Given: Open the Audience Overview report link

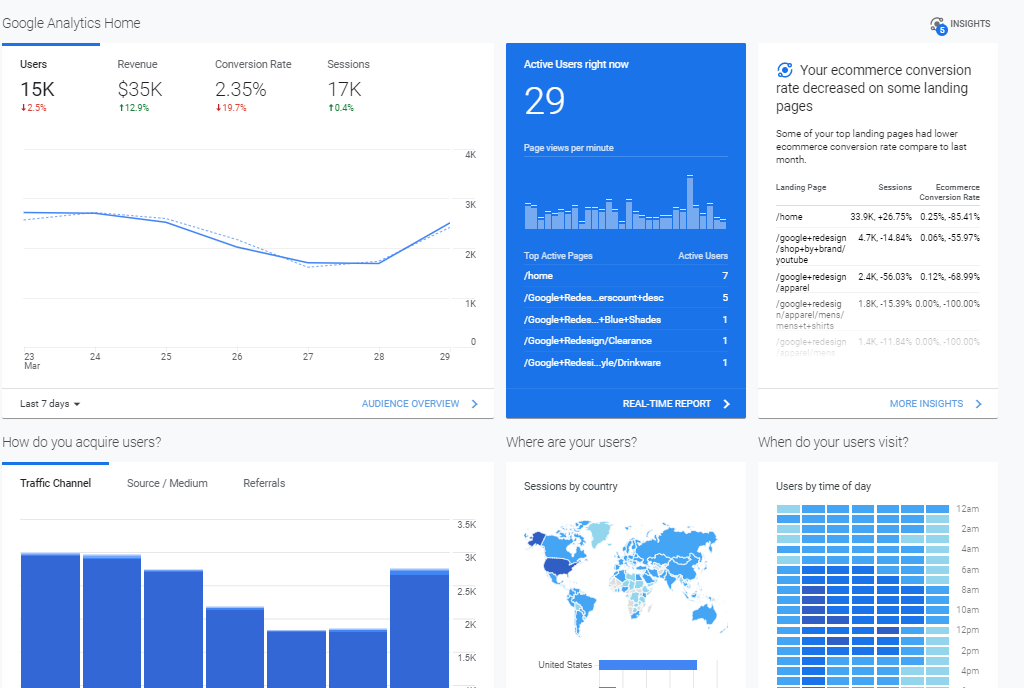Looking at the screenshot, I should point(410,404).
